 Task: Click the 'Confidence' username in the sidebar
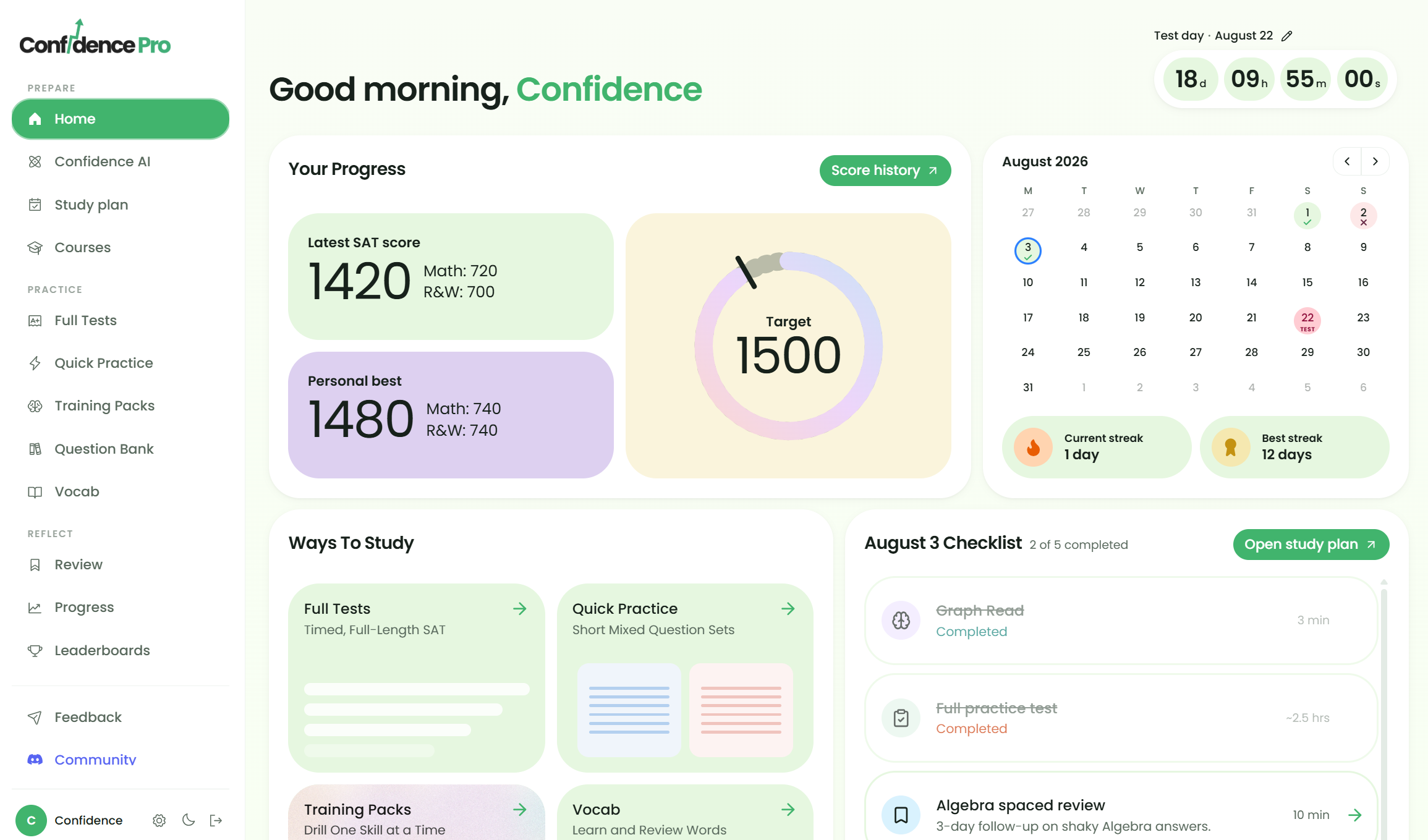tap(88, 820)
